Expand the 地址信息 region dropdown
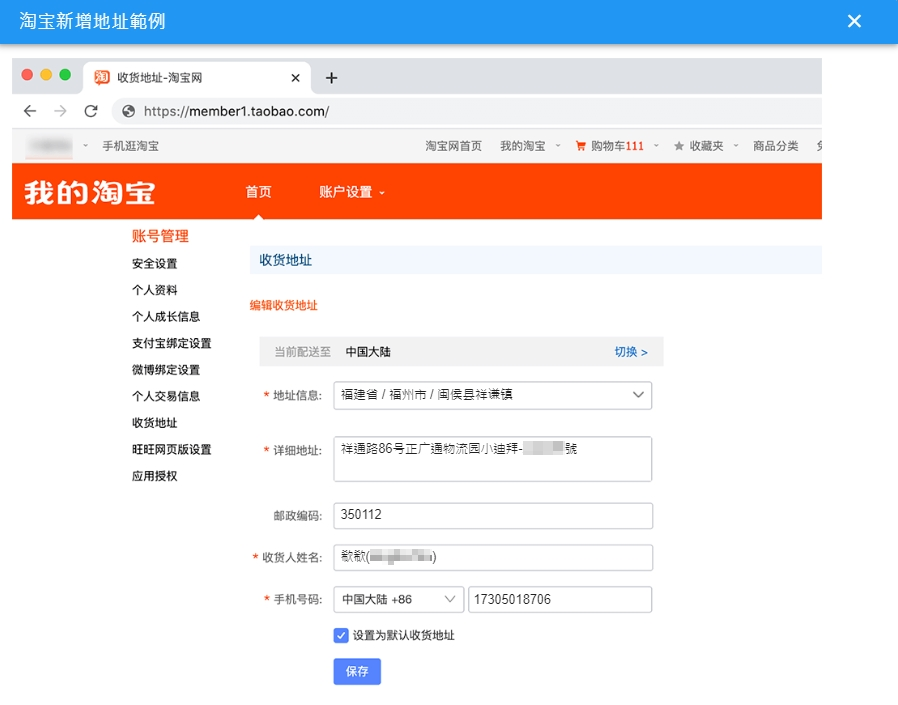The height and width of the screenshot is (705, 898). tap(638, 395)
